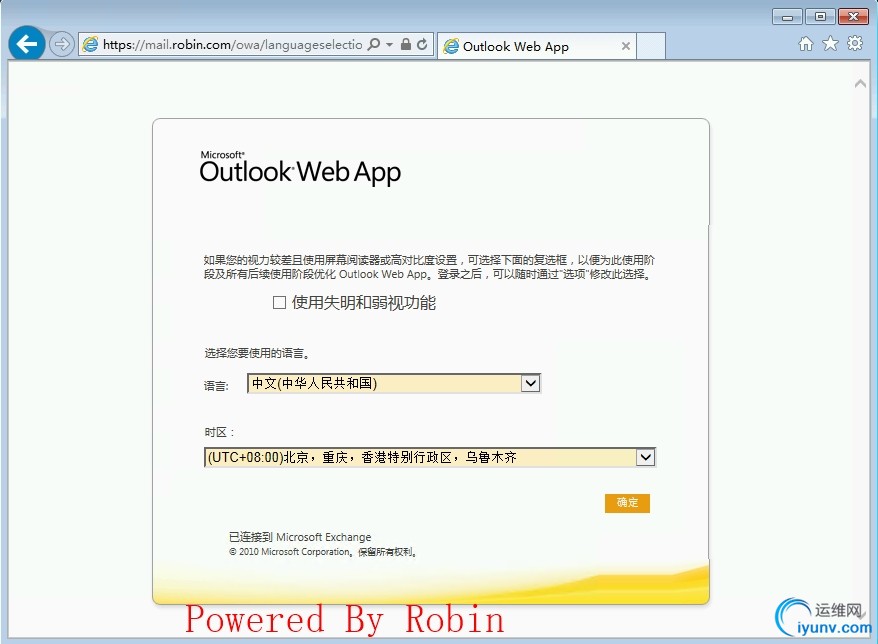
Task: Open the 语言 language dropdown
Action: [x=394, y=384]
